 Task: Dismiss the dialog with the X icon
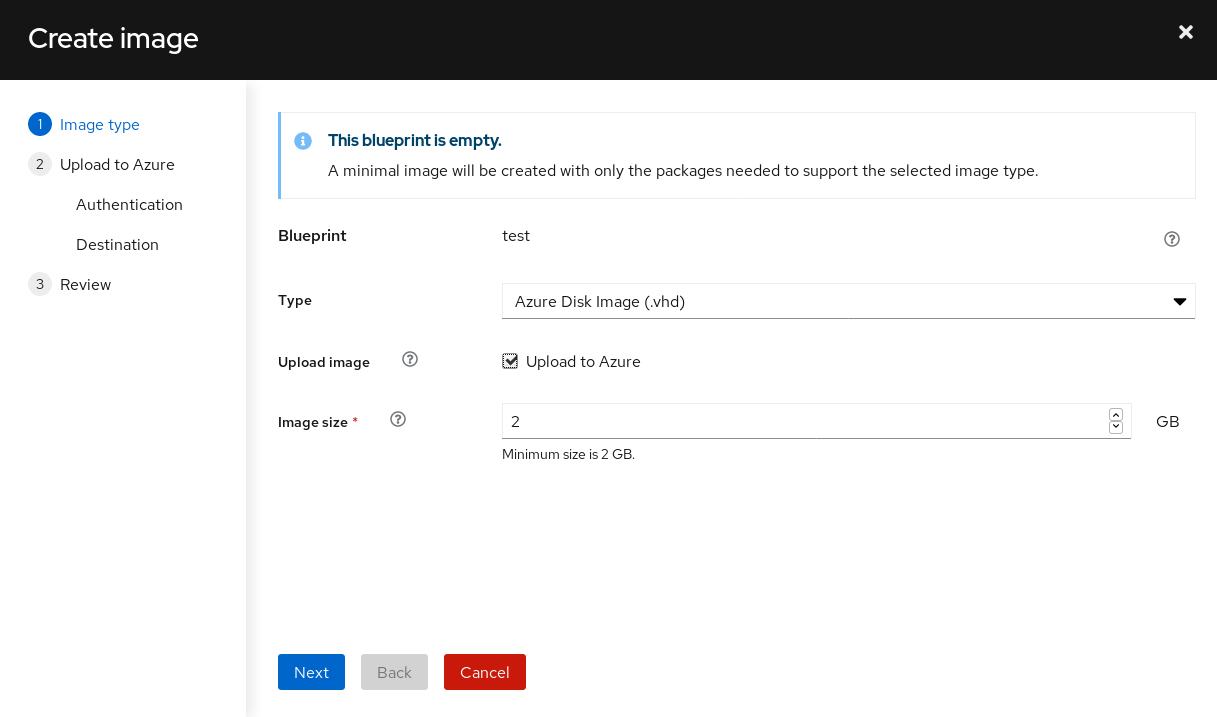click(1185, 32)
